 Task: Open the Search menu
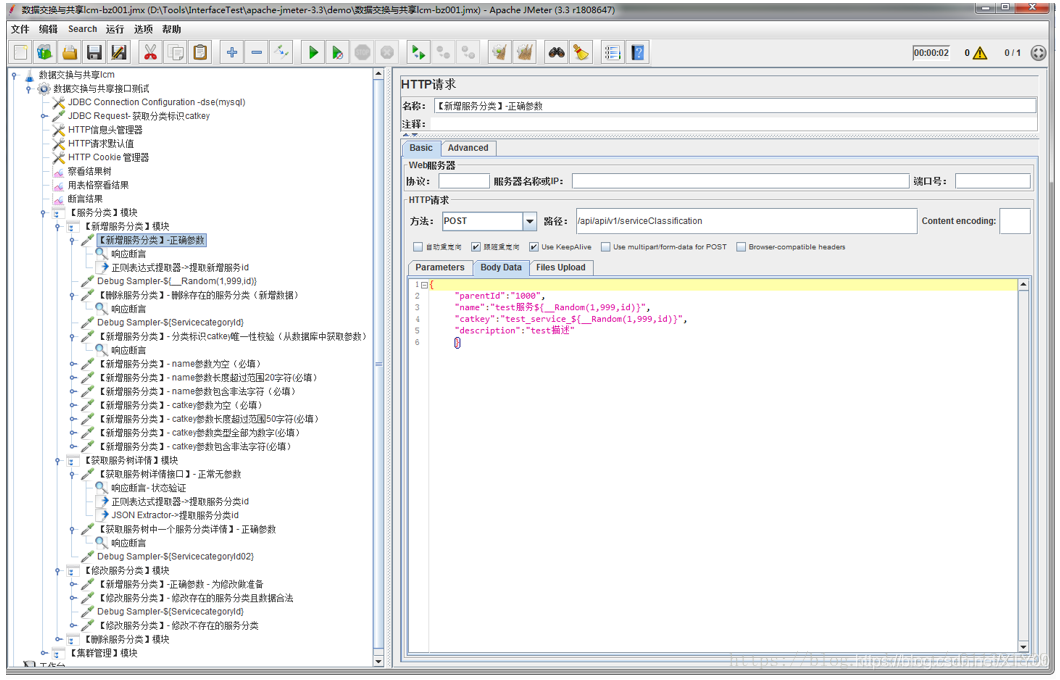point(82,29)
